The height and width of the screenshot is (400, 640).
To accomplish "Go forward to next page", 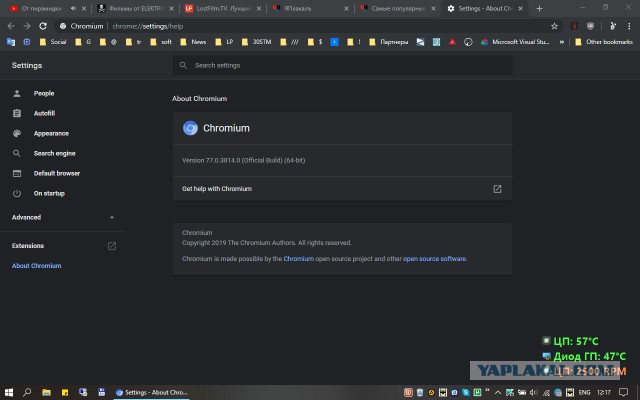I will coord(27,26).
